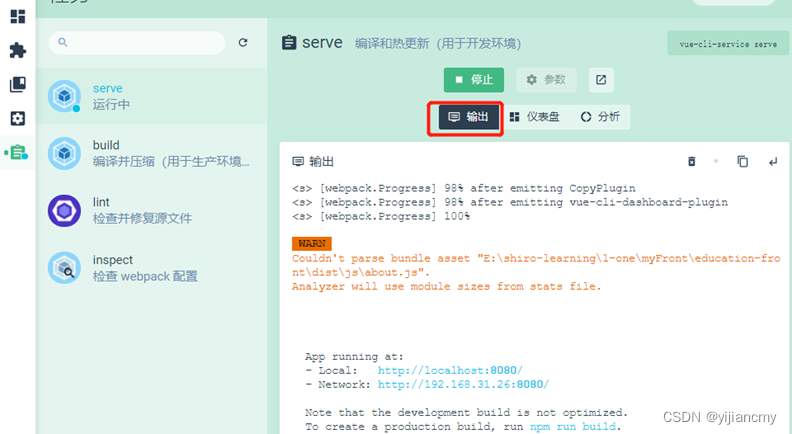Clear the output with trash icon

pyautogui.click(x=691, y=162)
